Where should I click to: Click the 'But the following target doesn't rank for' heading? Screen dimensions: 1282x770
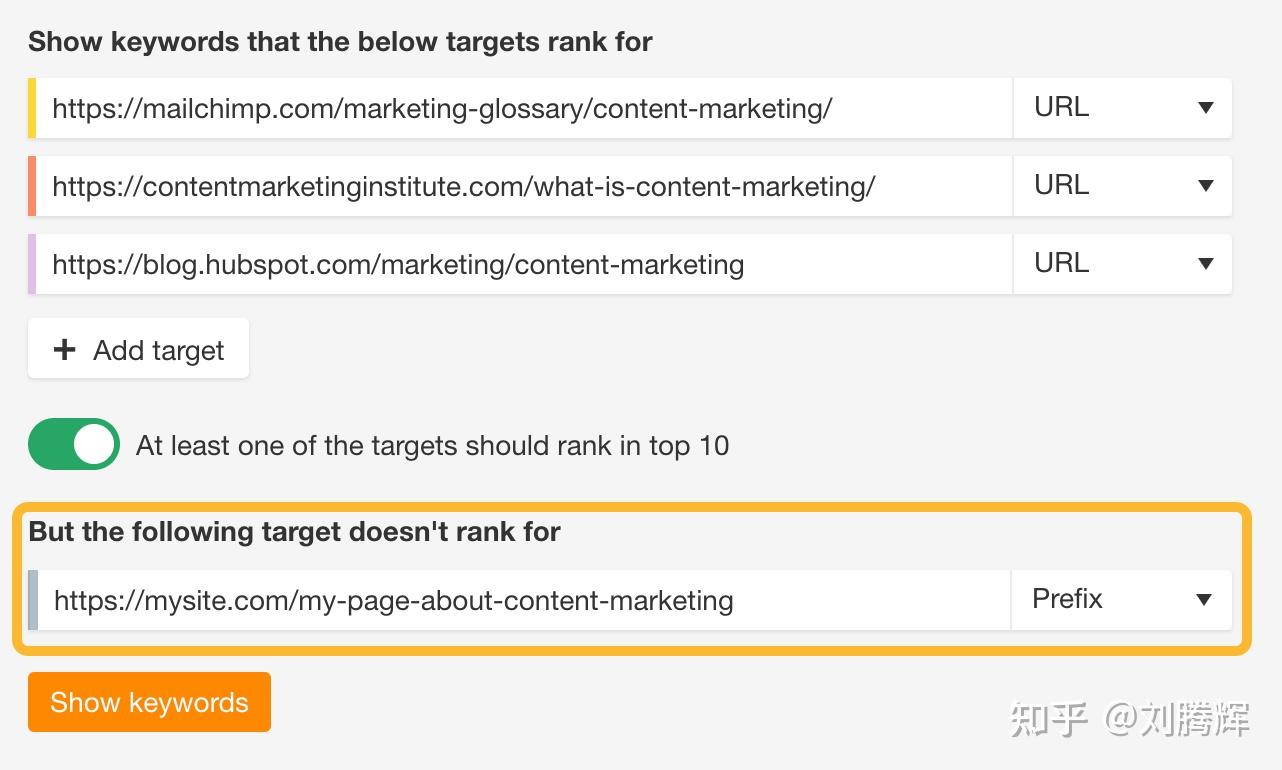[294, 532]
